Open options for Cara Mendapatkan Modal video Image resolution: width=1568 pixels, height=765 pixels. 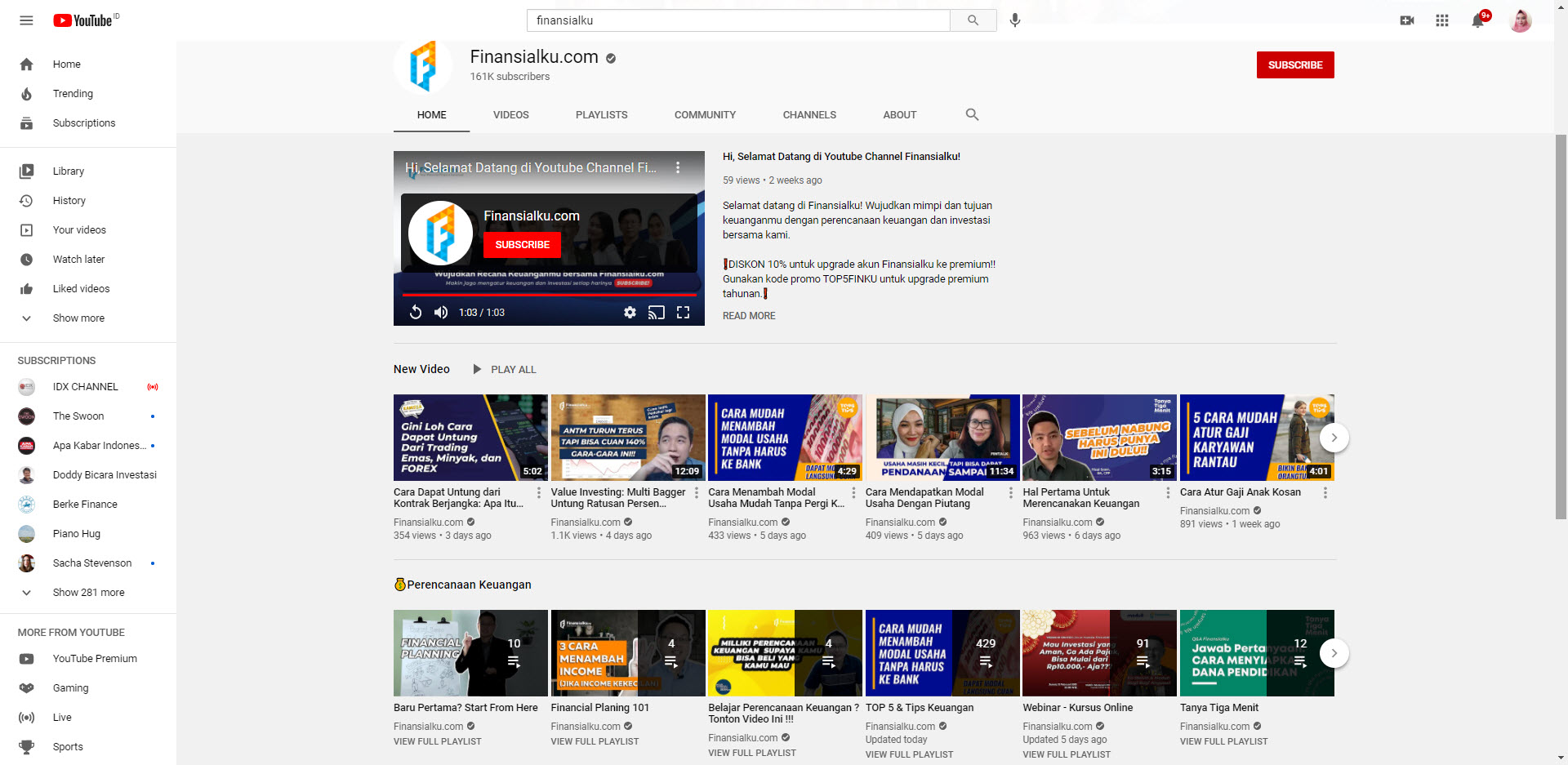[1011, 493]
